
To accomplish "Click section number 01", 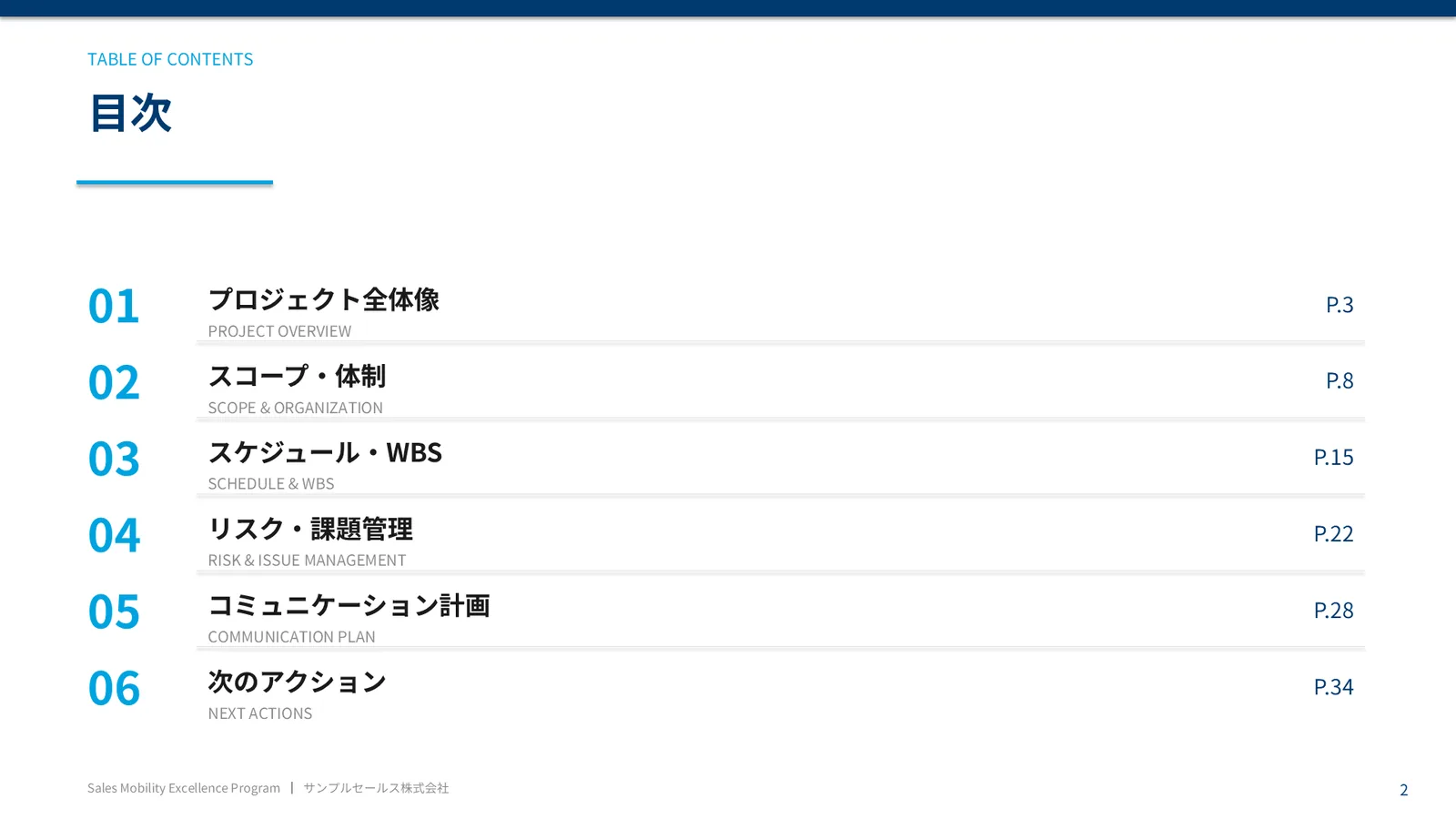I will click(x=114, y=307).
